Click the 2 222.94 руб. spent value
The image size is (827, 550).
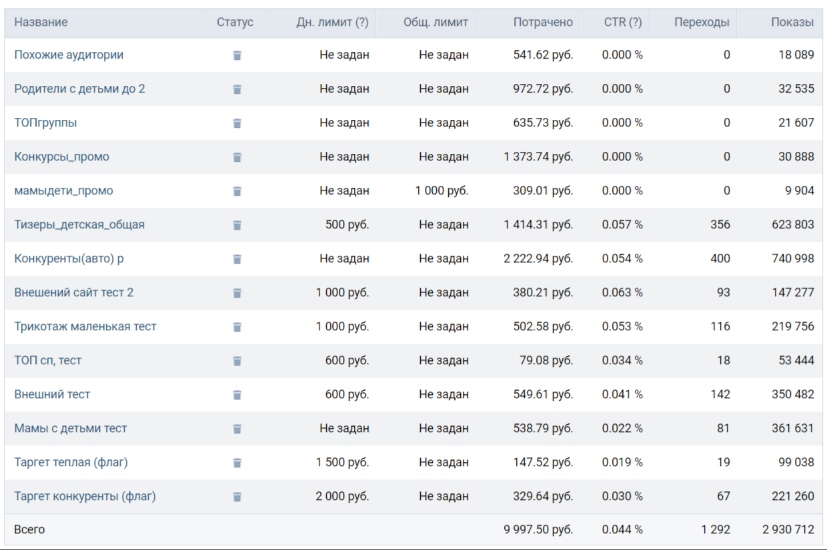(x=538, y=258)
